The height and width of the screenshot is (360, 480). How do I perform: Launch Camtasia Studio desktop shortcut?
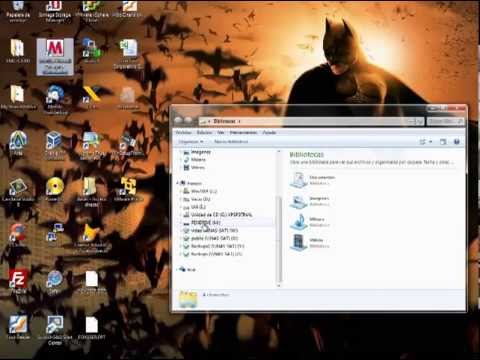click(18, 191)
